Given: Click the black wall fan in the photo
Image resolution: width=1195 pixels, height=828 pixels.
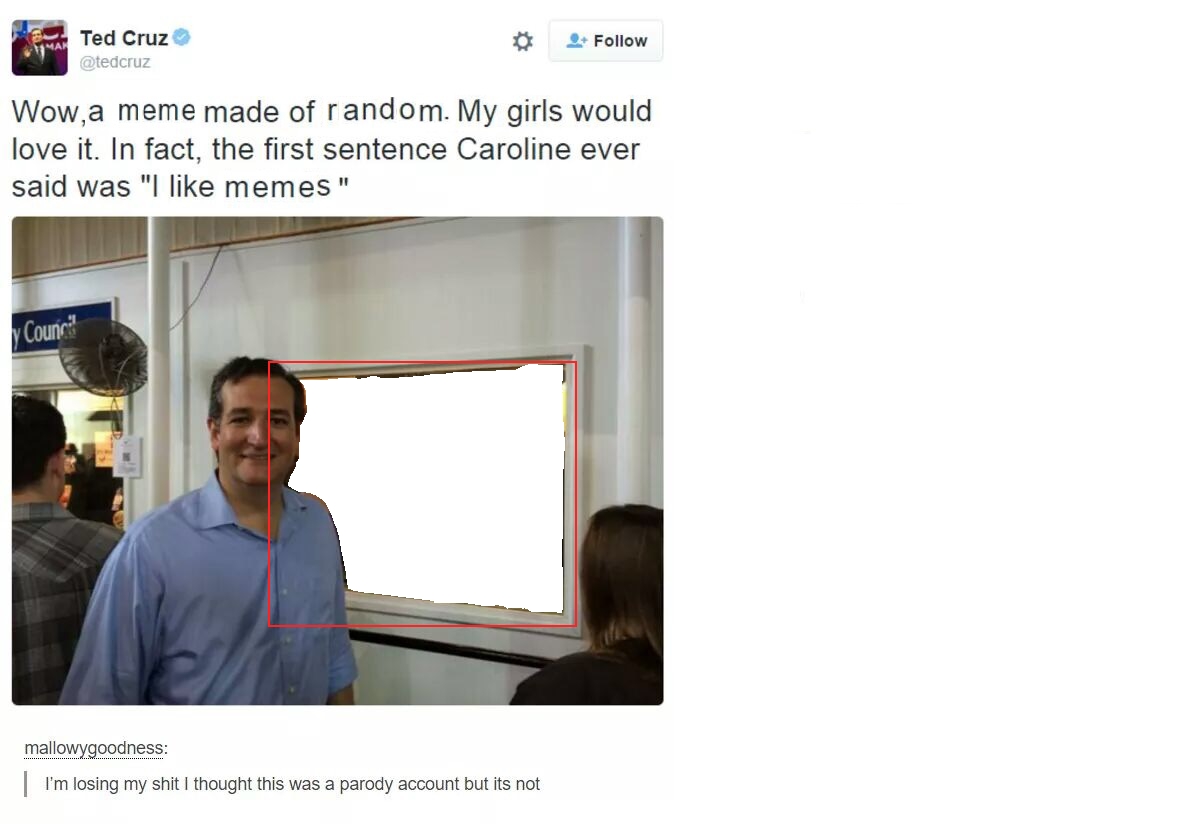Looking at the screenshot, I should click(104, 357).
